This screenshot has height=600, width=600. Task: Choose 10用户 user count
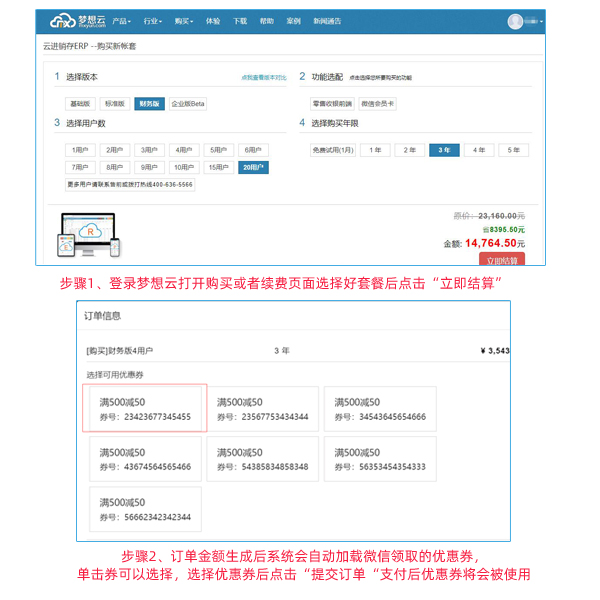(184, 167)
